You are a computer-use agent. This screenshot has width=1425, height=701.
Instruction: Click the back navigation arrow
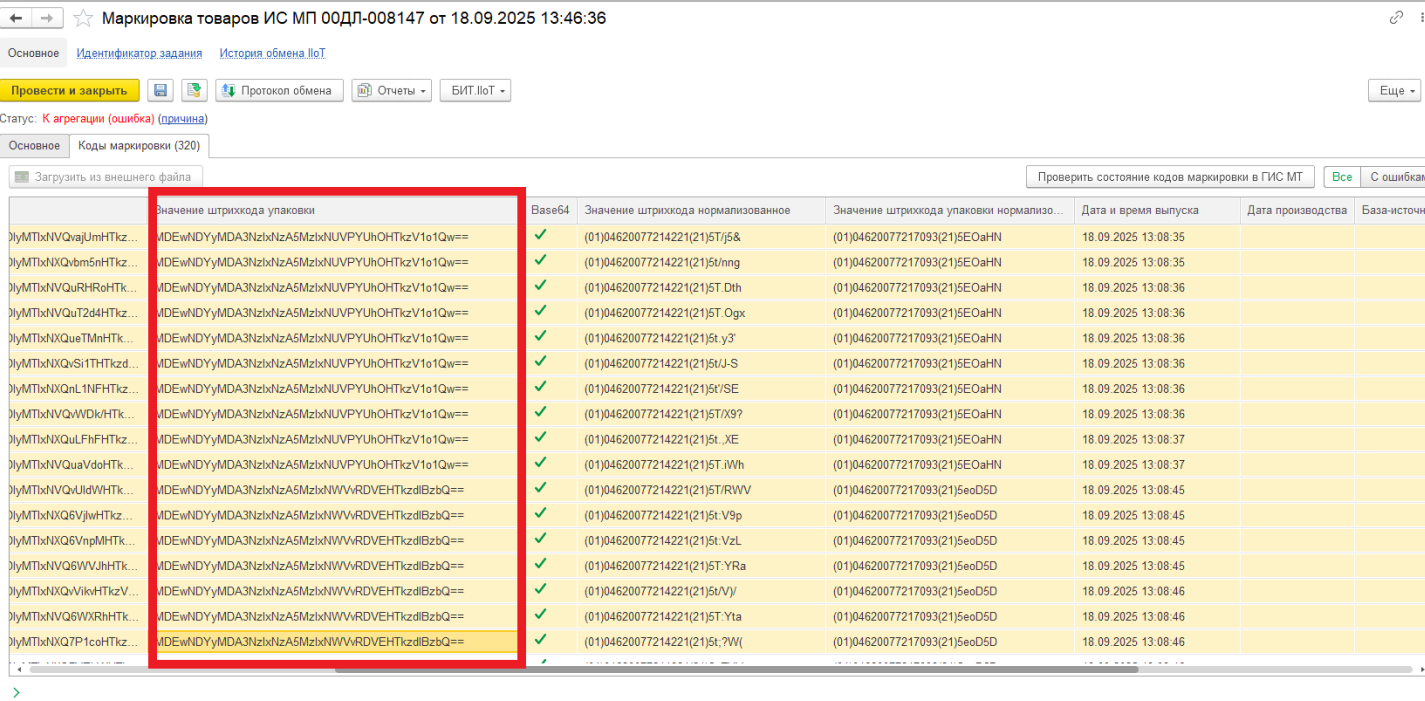[x=16, y=18]
